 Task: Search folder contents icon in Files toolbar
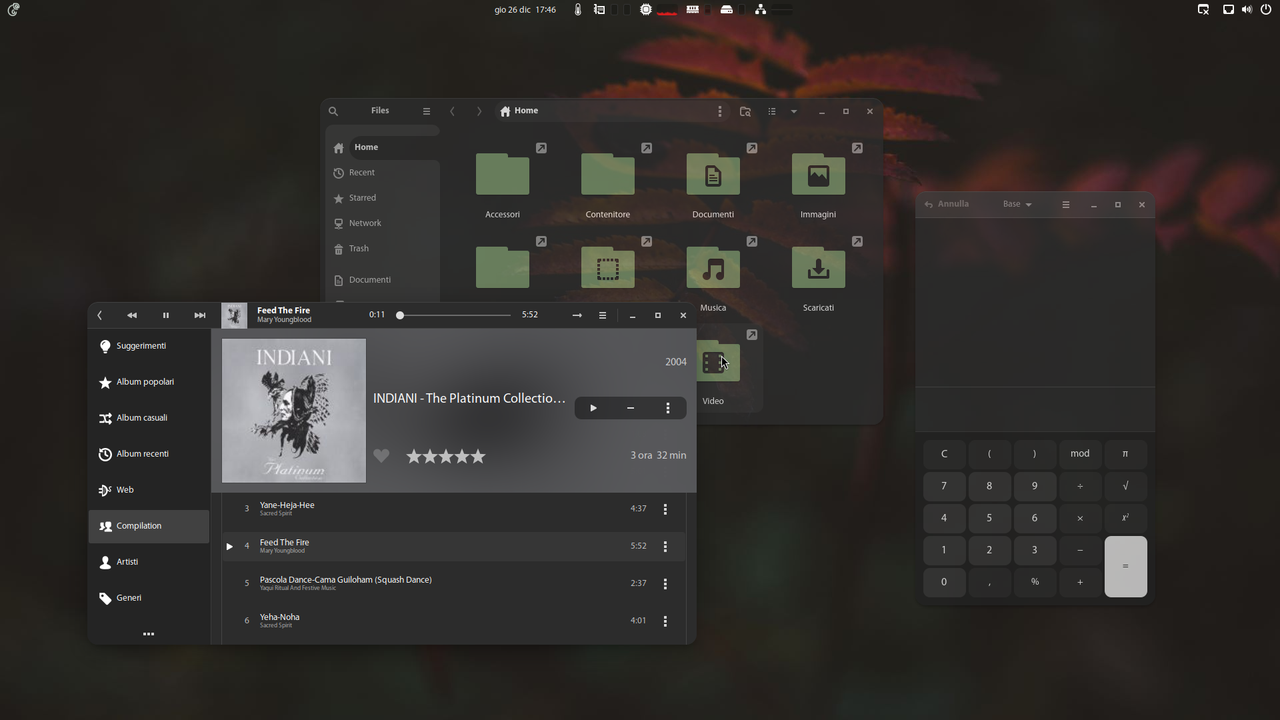[745, 111]
